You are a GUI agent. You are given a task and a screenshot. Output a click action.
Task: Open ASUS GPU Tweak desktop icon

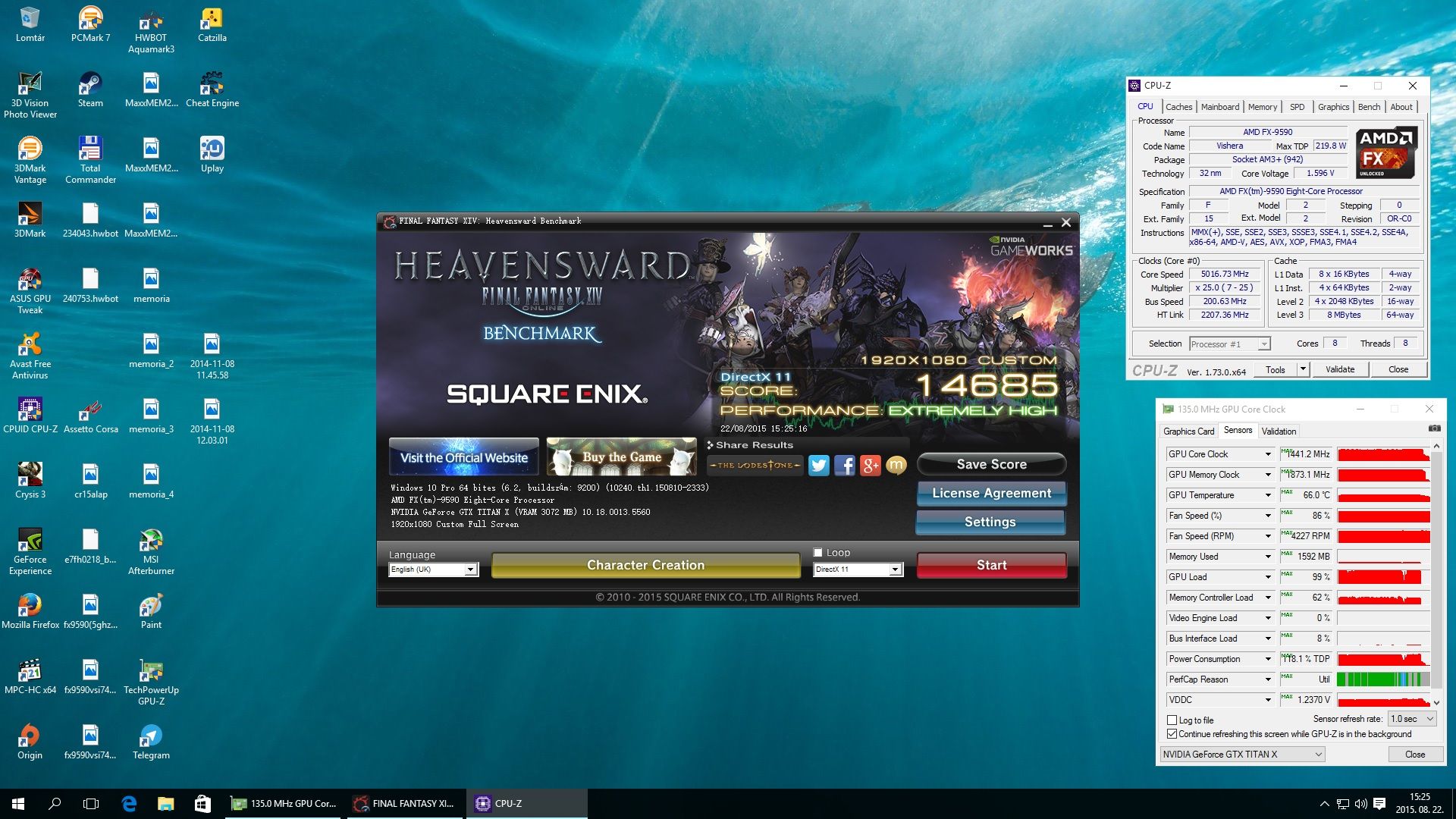point(30,290)
